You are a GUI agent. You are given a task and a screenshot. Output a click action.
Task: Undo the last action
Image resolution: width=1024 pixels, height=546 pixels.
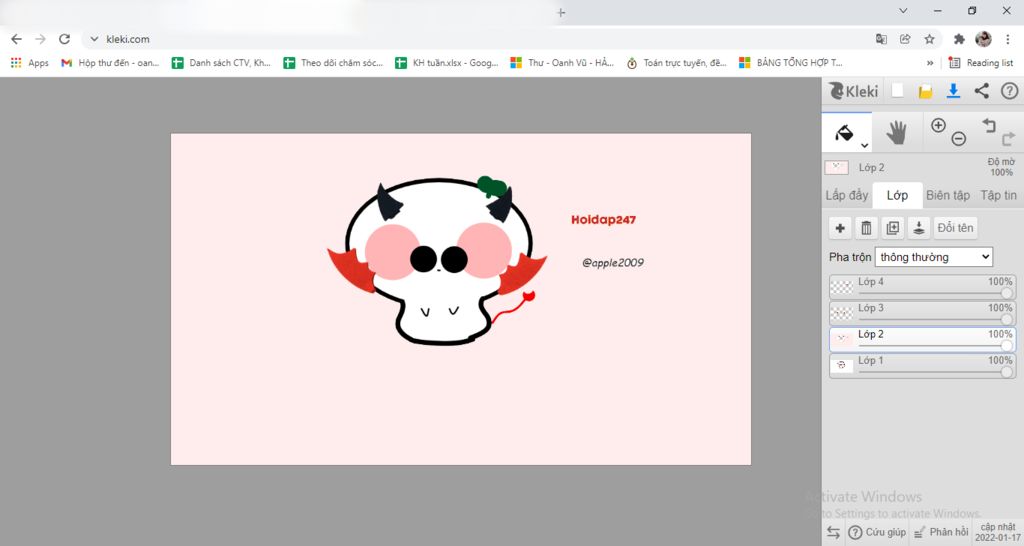coord(989,125)
